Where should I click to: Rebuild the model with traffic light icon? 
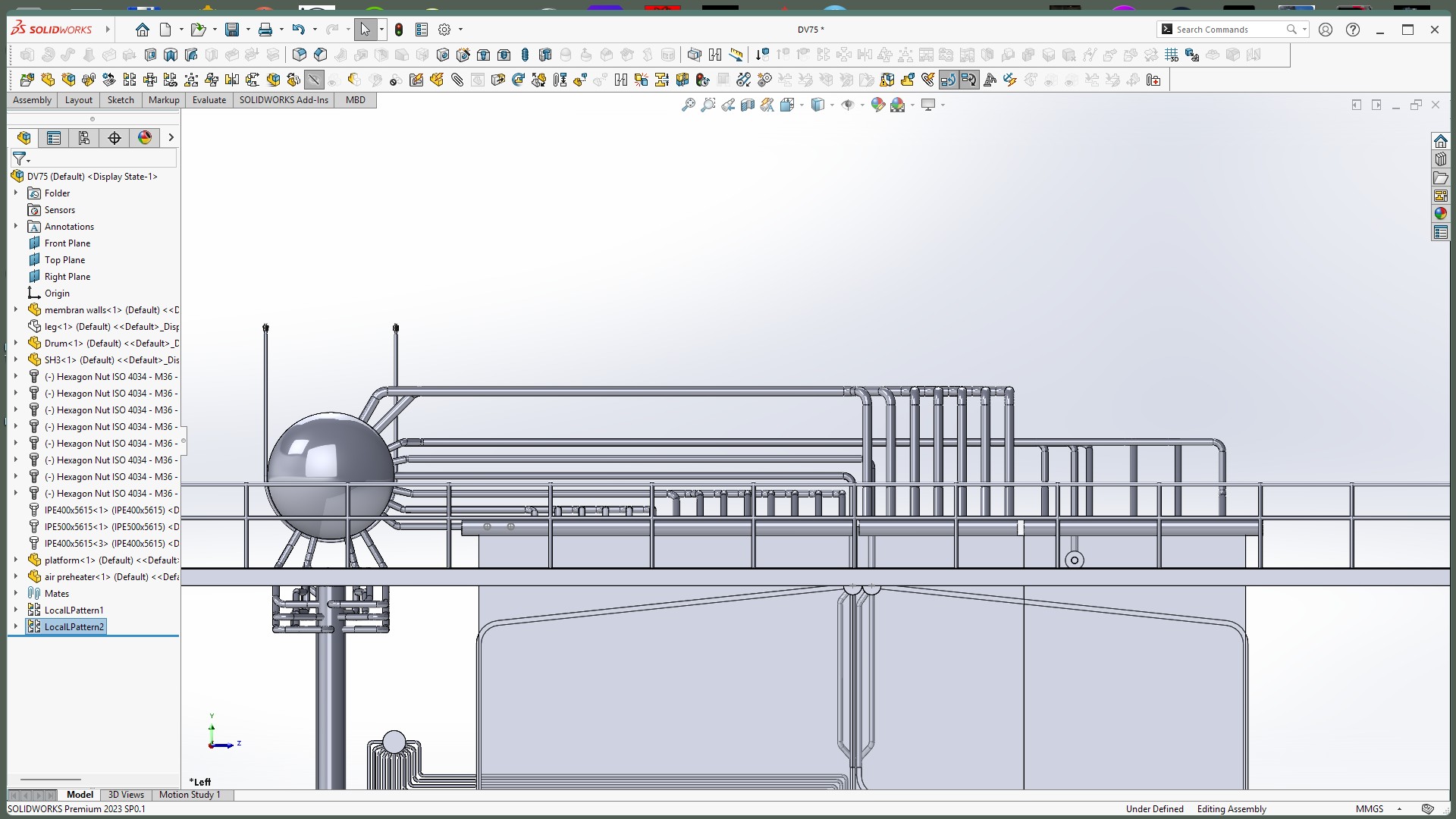pos(399,30)
